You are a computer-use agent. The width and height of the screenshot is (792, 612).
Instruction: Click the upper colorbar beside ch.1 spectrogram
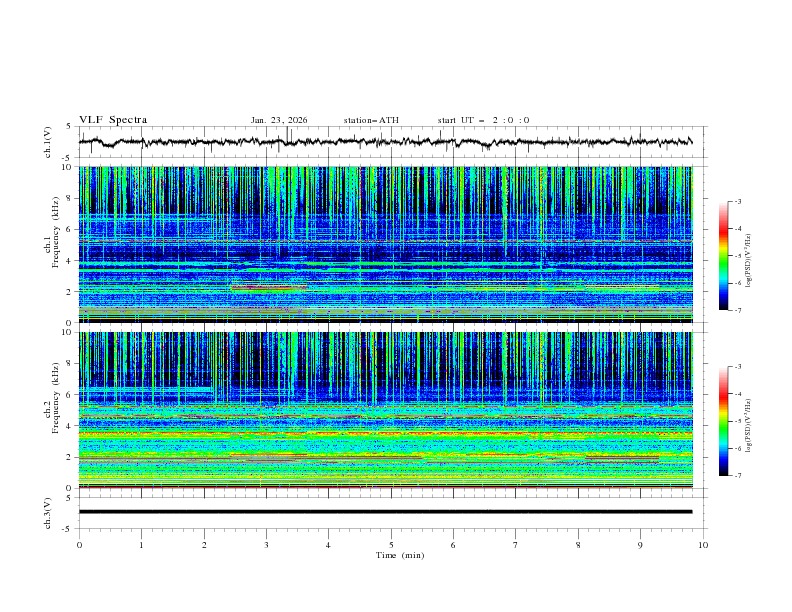pos(723,256)
